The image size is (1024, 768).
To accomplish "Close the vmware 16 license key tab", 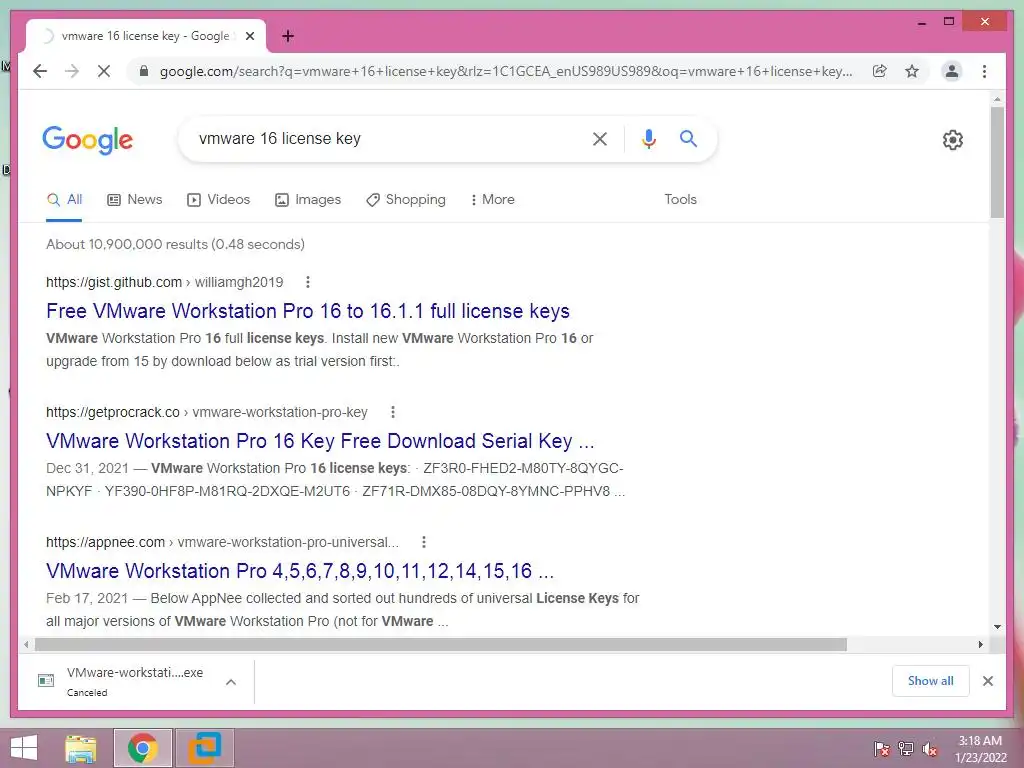I will (249, 36).
